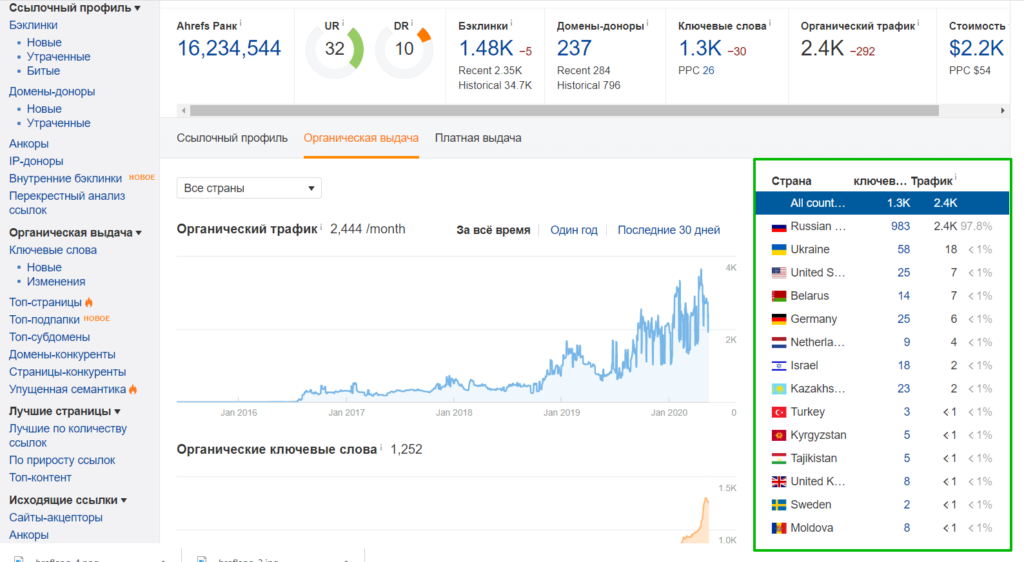Open Домены-конкуренты in sidebar
Viewport: 1024px width, 562px height.
(x=62, y=354)
